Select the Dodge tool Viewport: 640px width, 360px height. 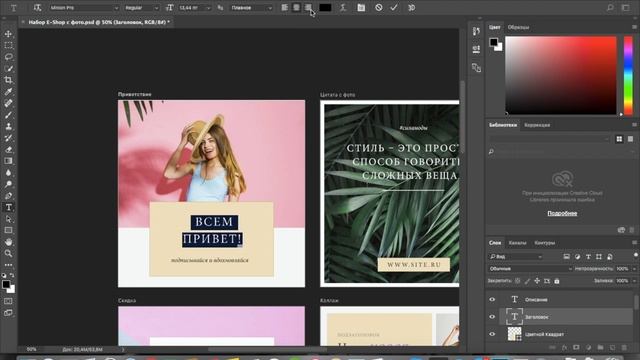(x=8, y=184)
